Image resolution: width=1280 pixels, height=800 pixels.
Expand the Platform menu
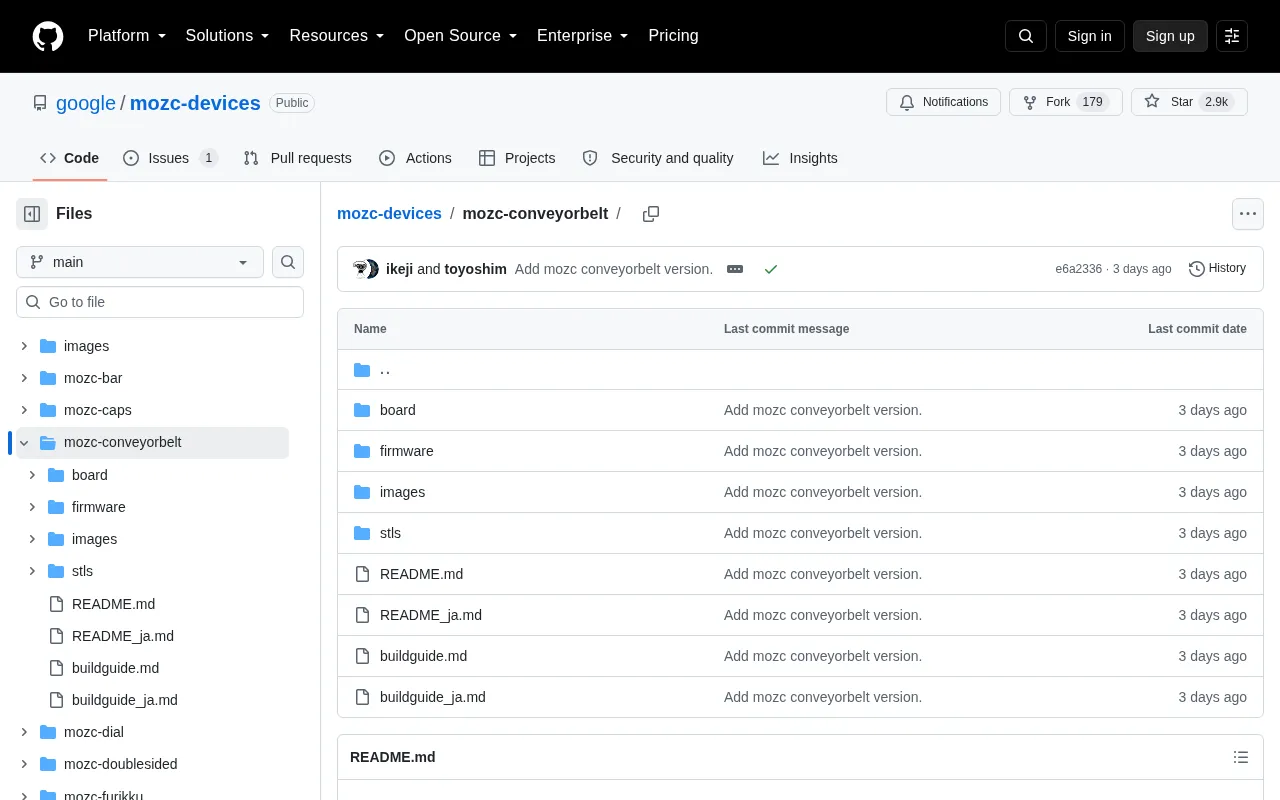(x=127, y=36)
